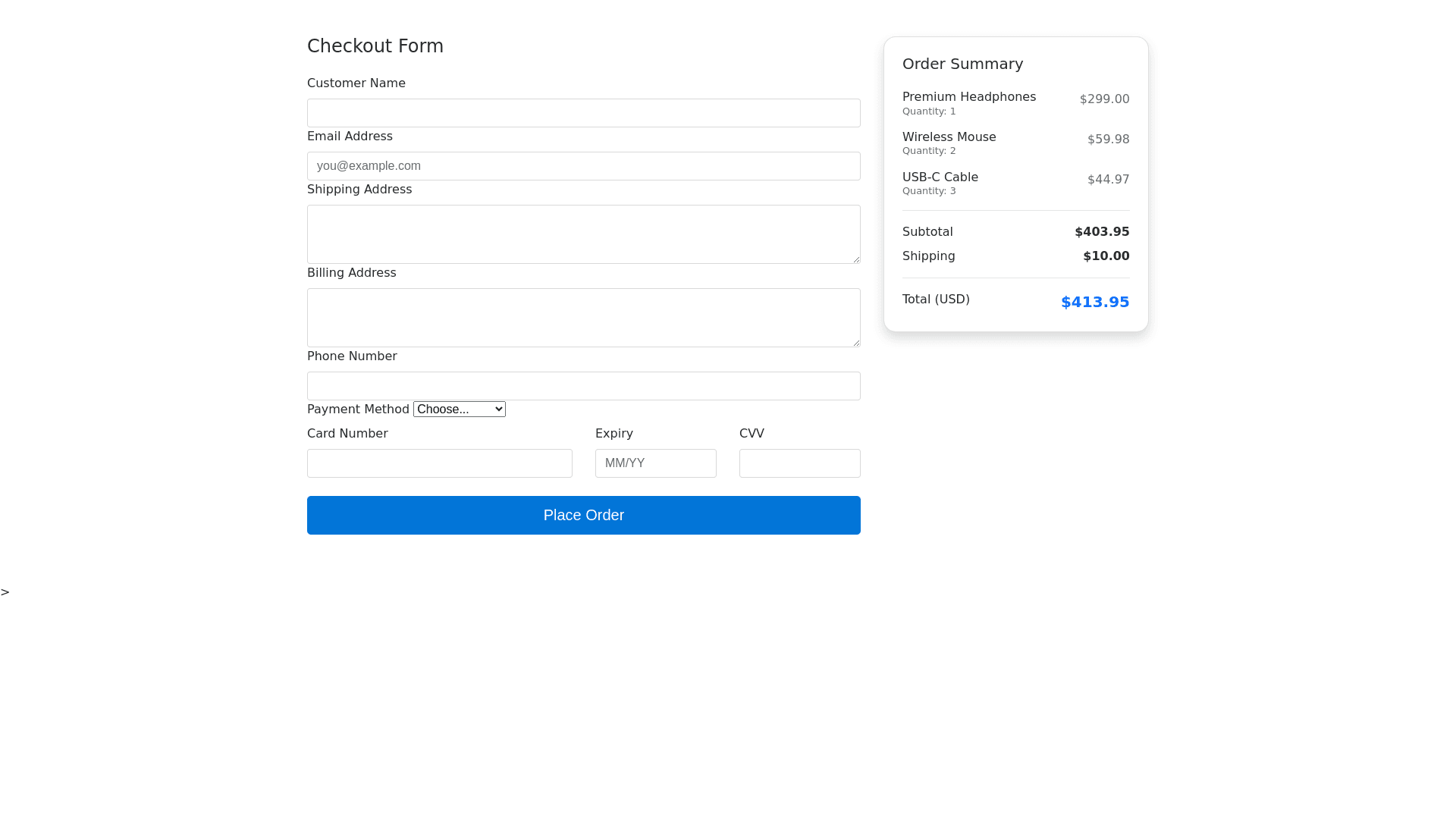Click the $403.95 subtotal value
This screenshot has width=1456, height=819.
pos(1101,232)
